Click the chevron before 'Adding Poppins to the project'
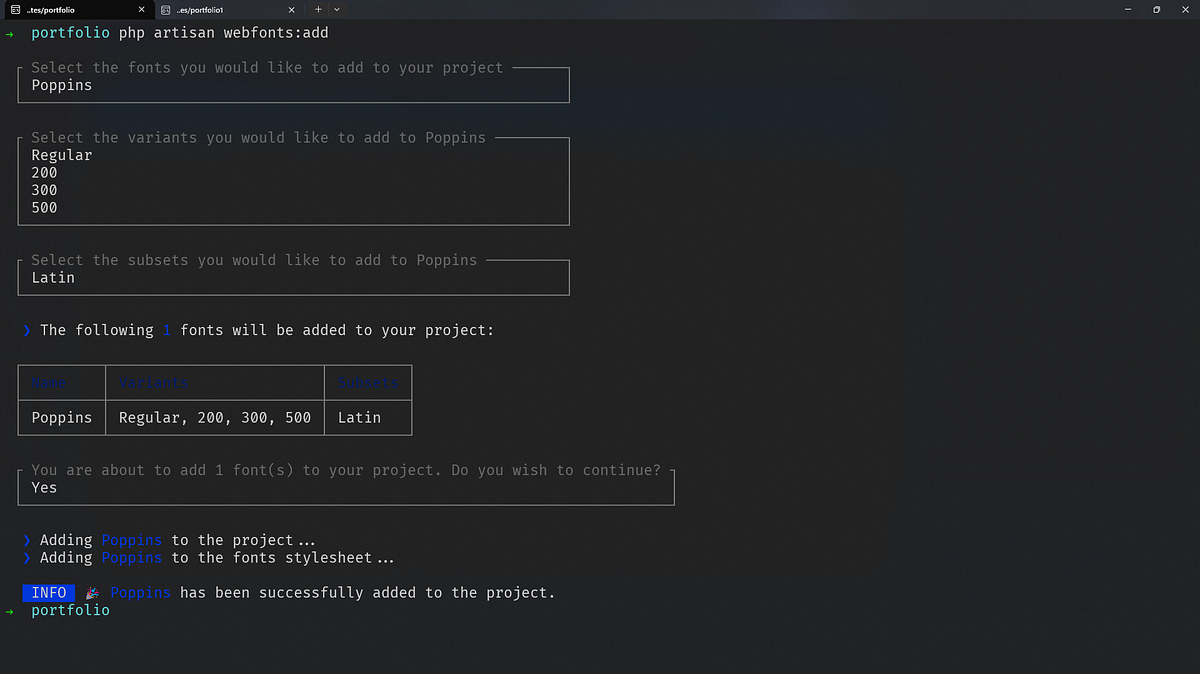 [x=25, y=540]
